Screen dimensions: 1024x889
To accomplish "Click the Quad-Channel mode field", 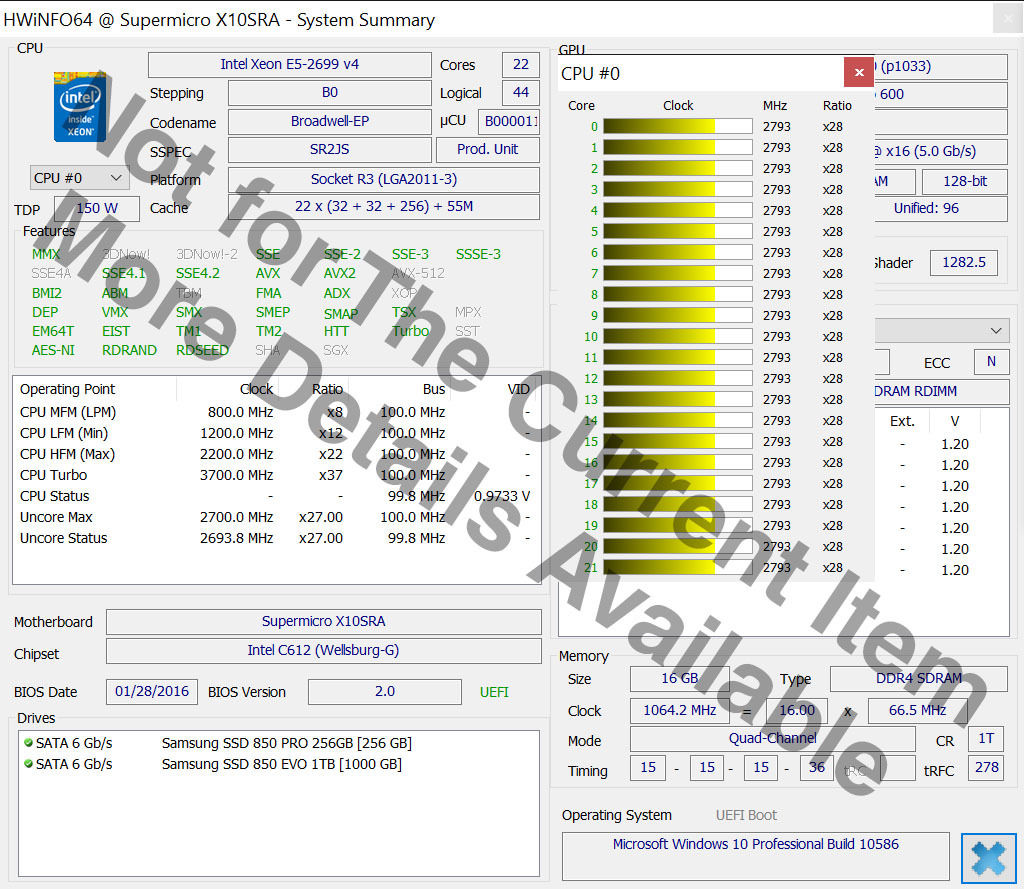I will pos(773,739).
